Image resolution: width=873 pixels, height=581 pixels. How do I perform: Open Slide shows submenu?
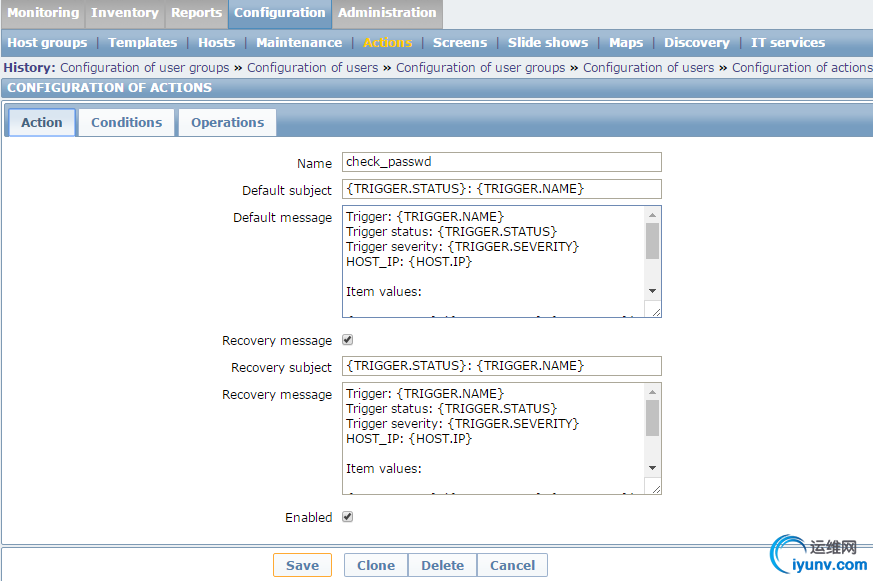tap(548, 43)
